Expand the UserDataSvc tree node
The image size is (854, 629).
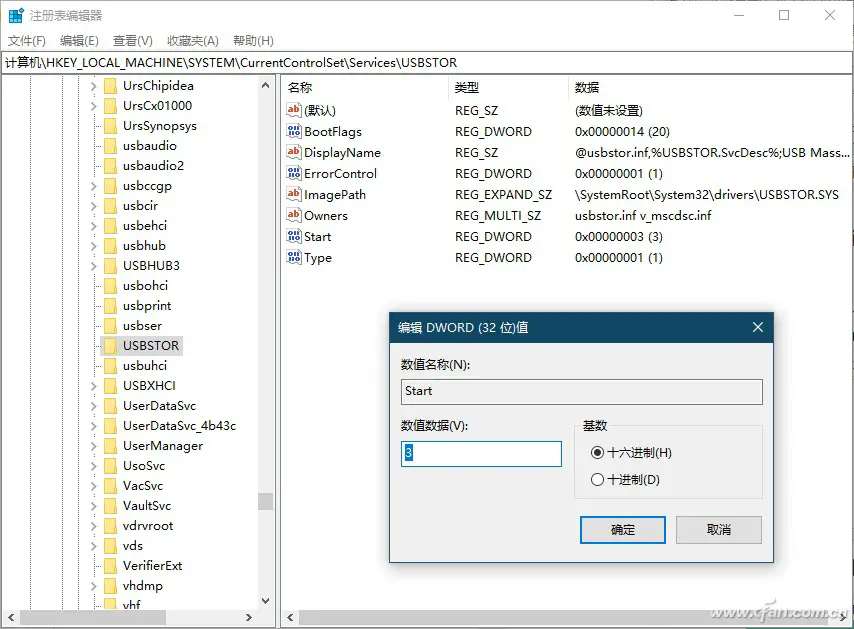(x=93, y=406)
